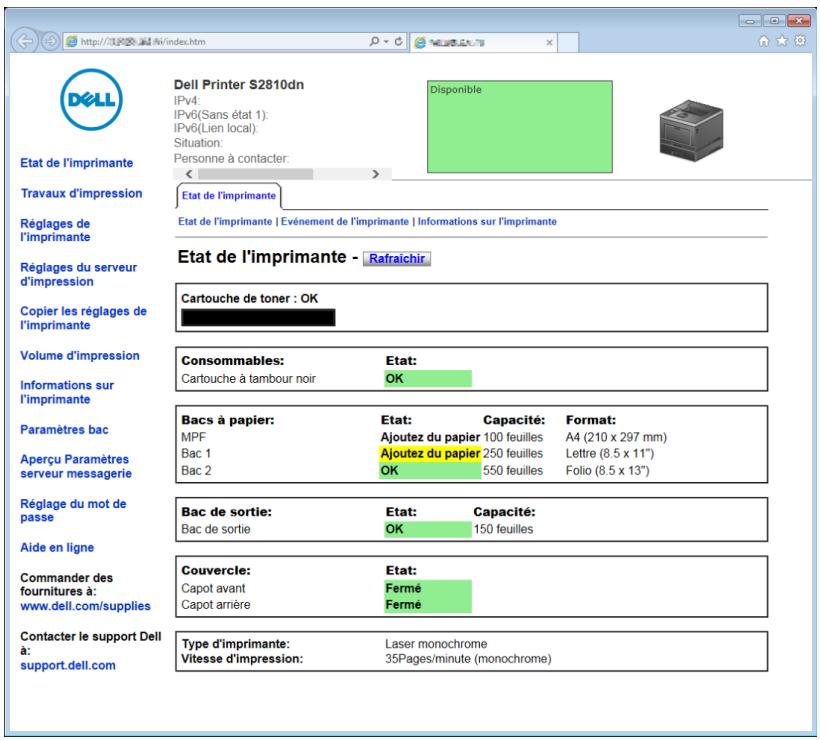Open Réglages de l'imprimante in sidebar
Screen dimensions: 820x740
[55, 231]
